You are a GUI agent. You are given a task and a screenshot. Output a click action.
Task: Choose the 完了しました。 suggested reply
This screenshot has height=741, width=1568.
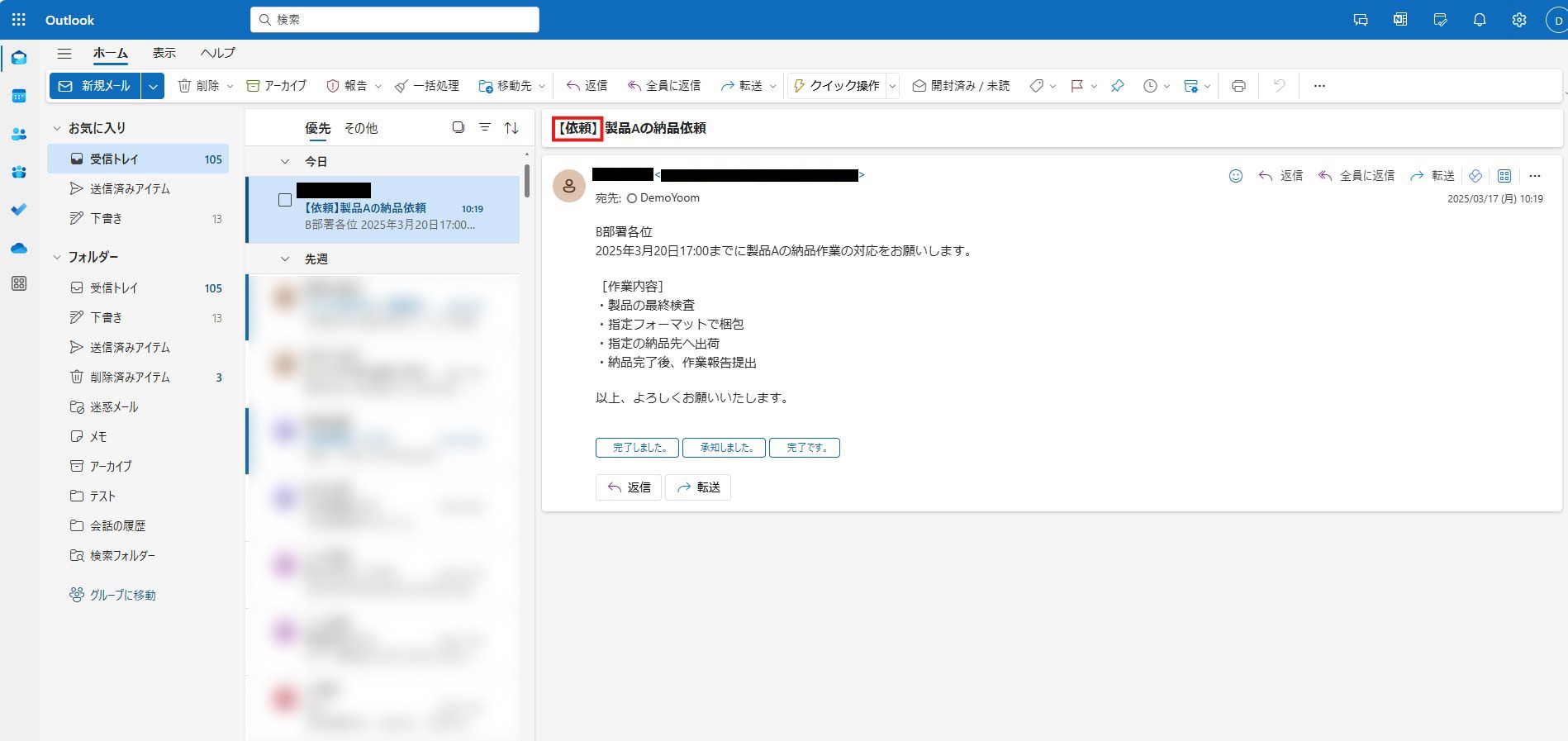[637, 448]
